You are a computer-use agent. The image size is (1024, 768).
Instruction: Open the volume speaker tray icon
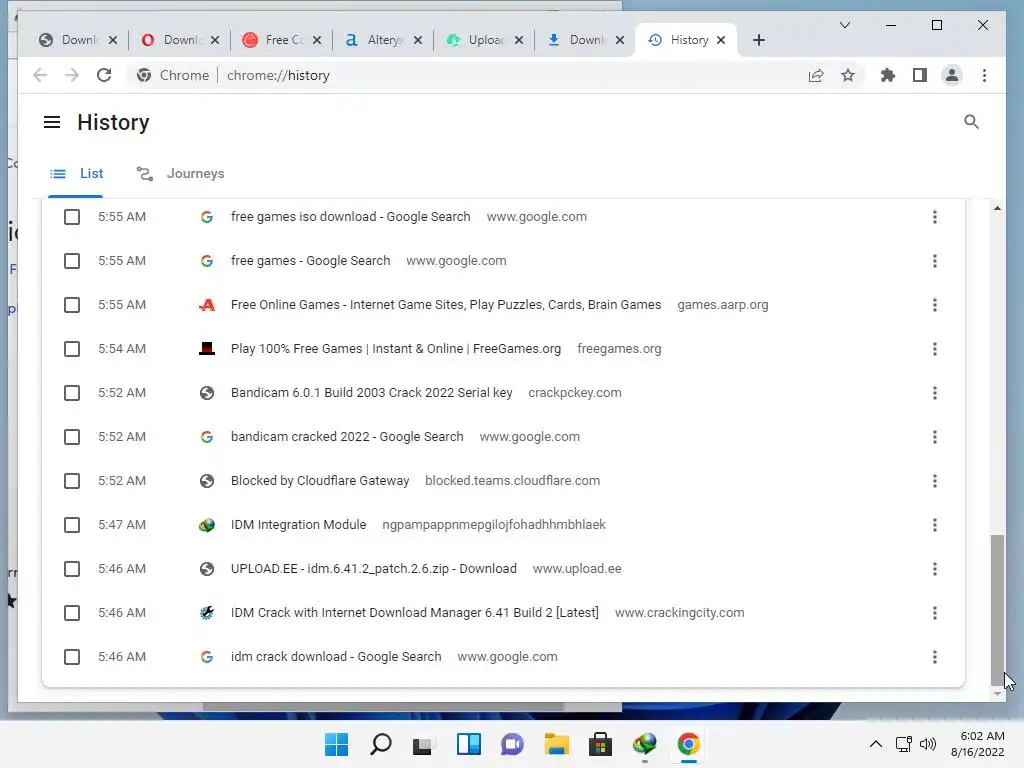(x=927, y=744)
